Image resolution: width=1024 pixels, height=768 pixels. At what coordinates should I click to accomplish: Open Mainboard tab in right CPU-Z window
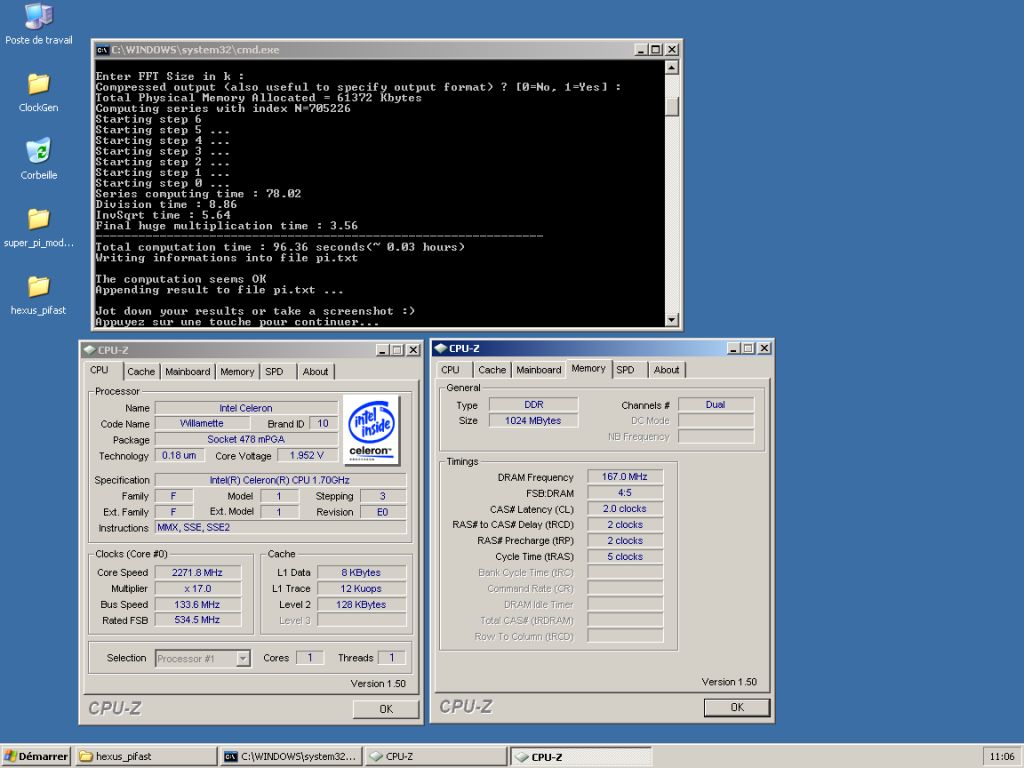539,370
